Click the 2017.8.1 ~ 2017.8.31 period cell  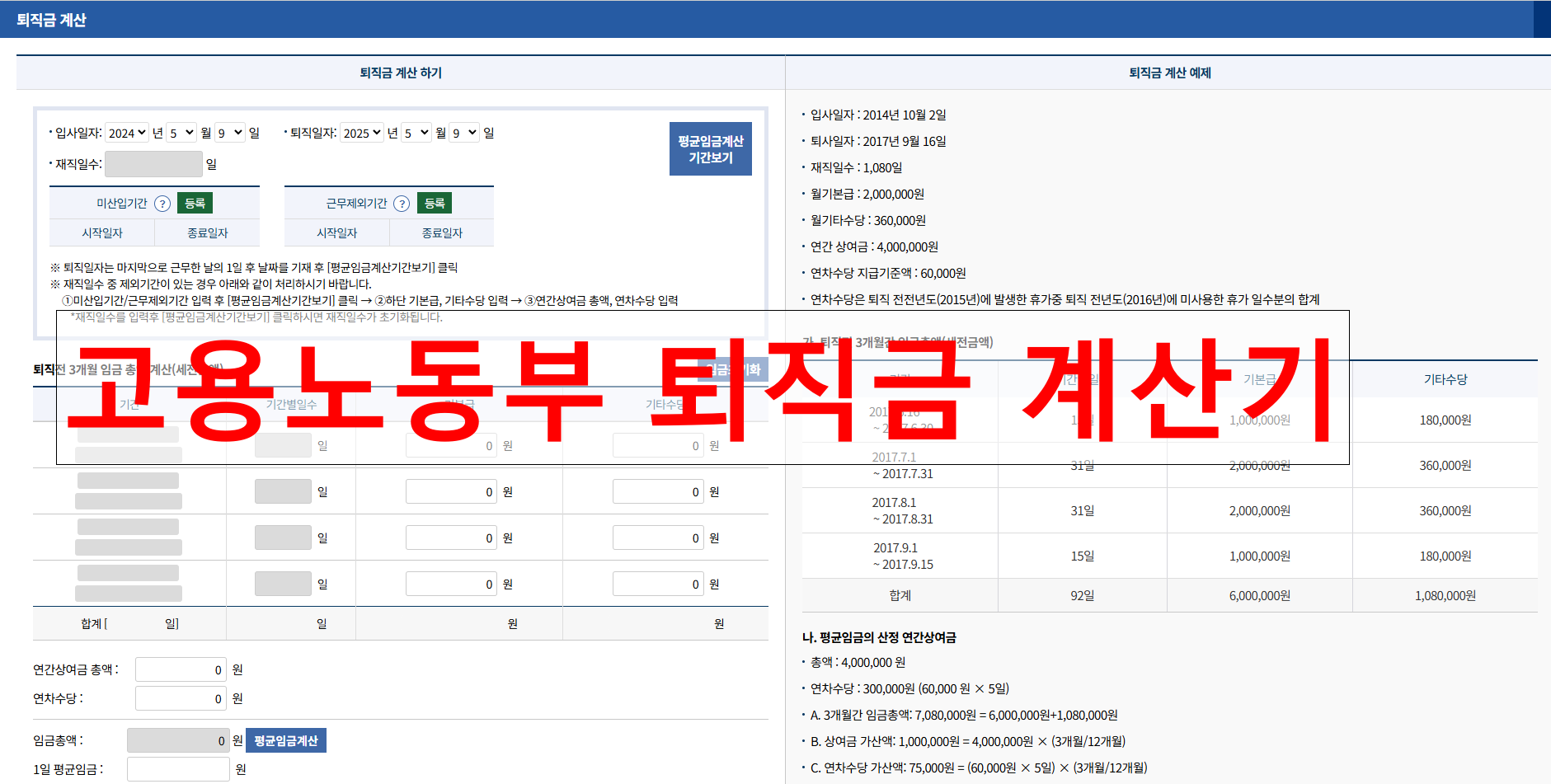900,510
